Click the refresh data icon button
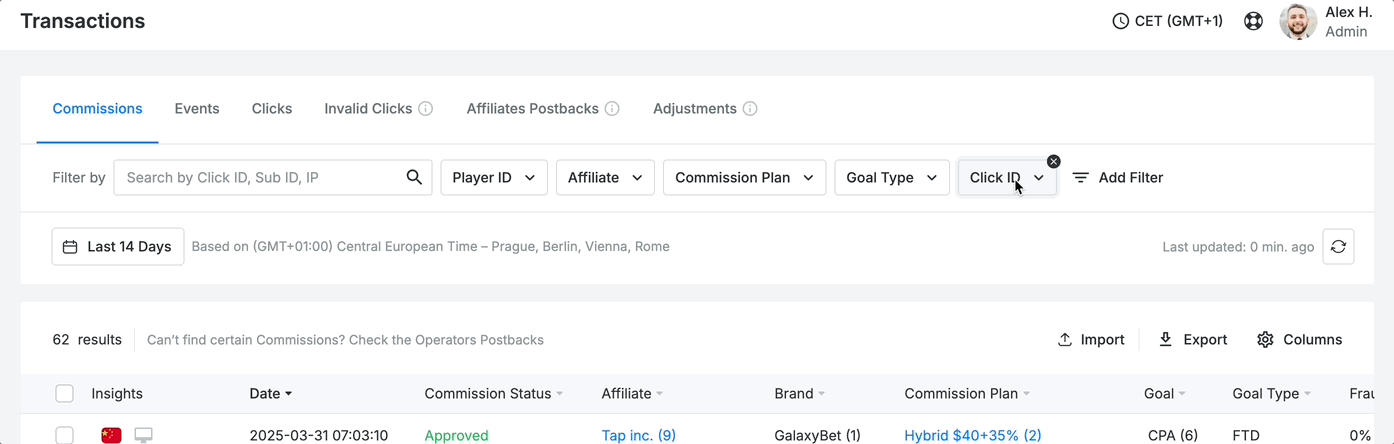This screenshot has height=444, width=1394. 1338,247
